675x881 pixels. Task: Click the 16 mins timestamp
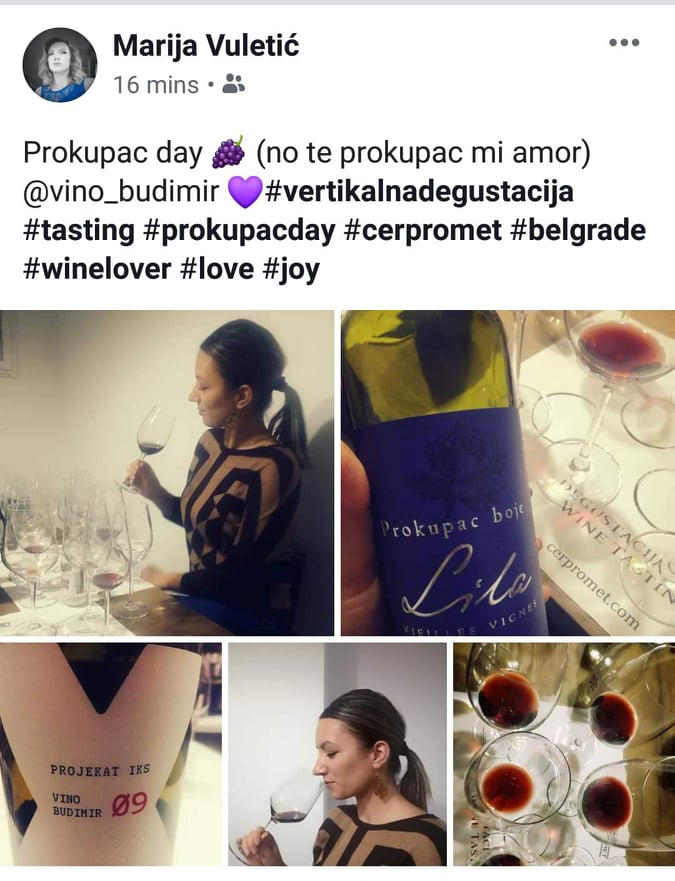tap(156, 85)
